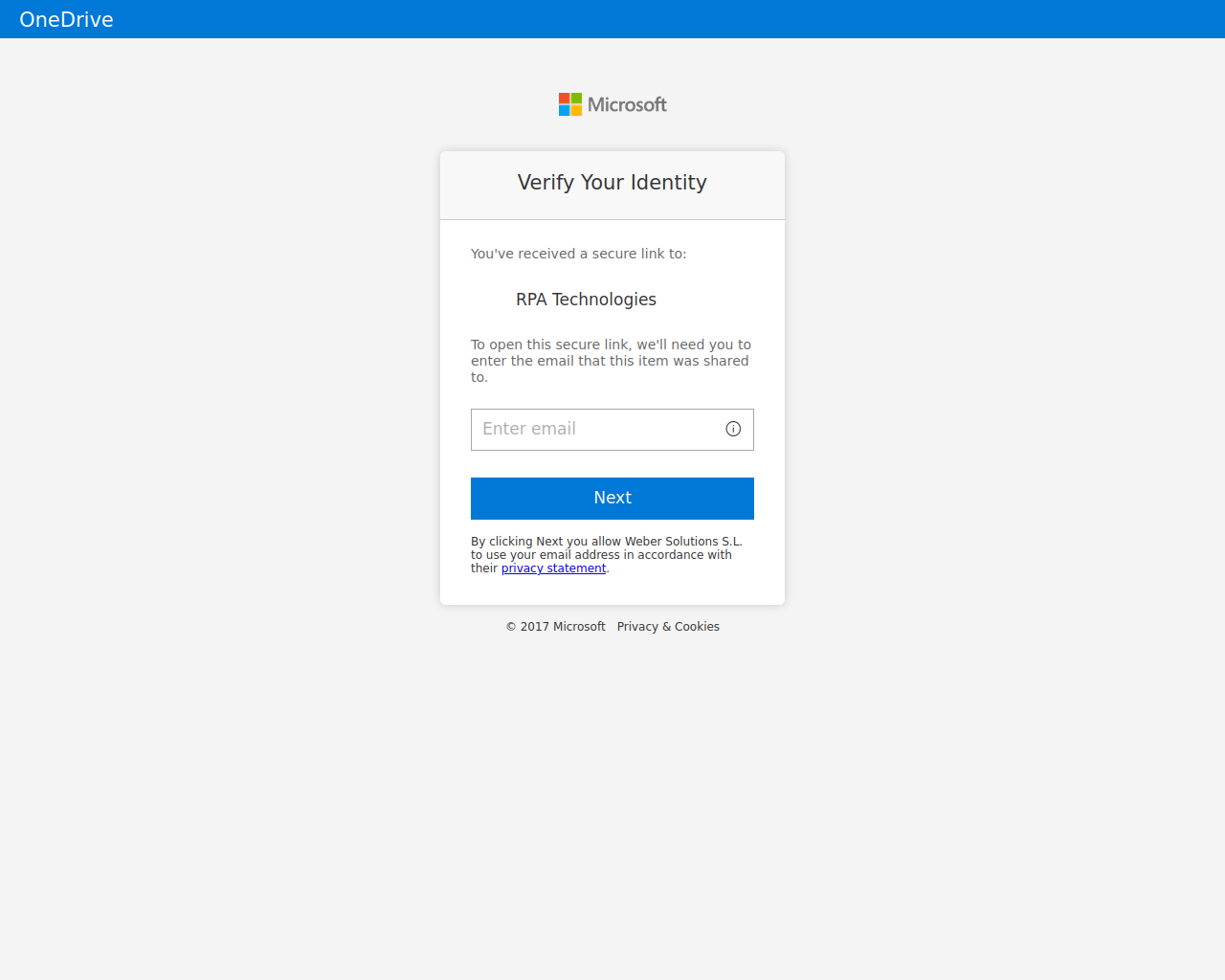Click the Microsoft four-square logo
The image size is (1225, 980).
coord(570,104)
